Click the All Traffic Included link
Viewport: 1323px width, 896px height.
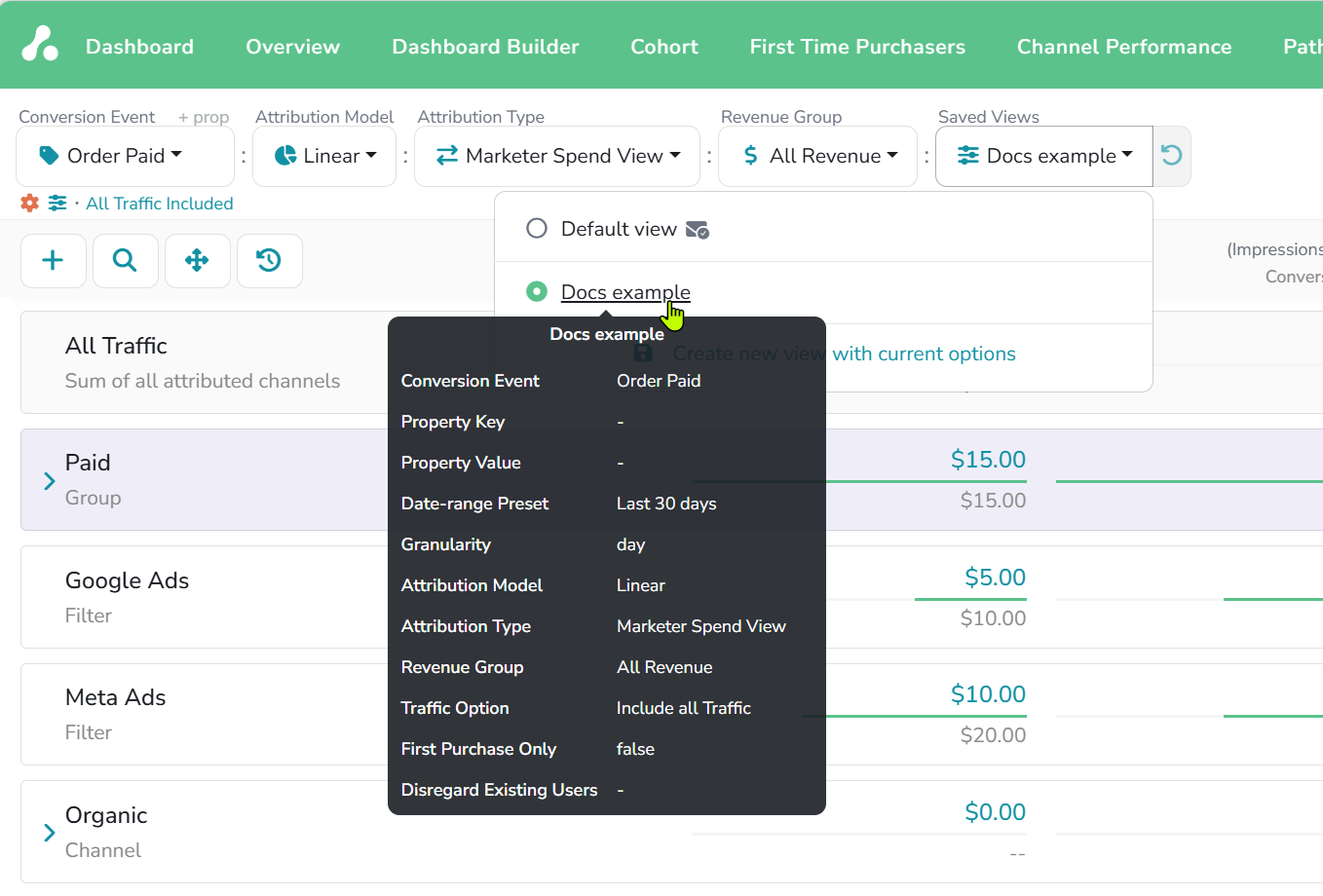(160, 204)
